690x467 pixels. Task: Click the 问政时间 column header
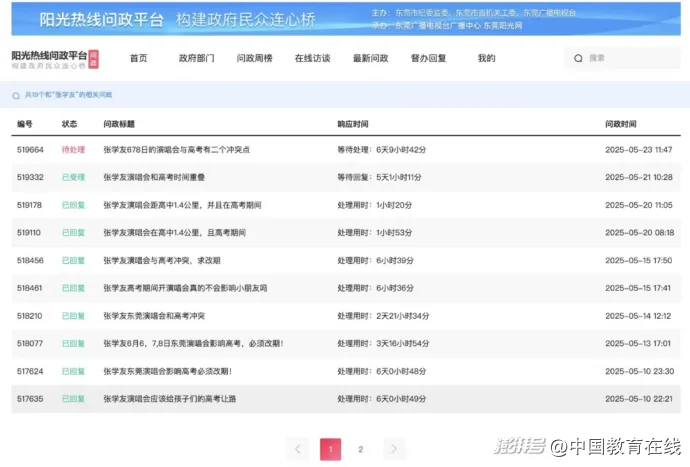[620, 125]
